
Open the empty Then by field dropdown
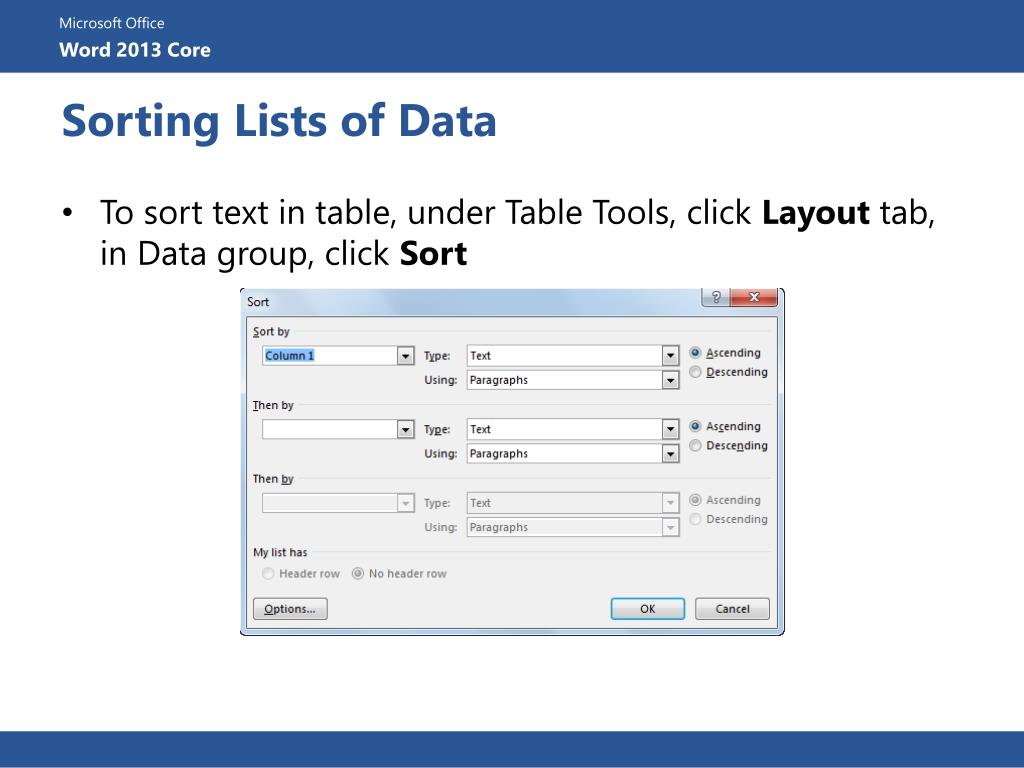tap(404, 427)
